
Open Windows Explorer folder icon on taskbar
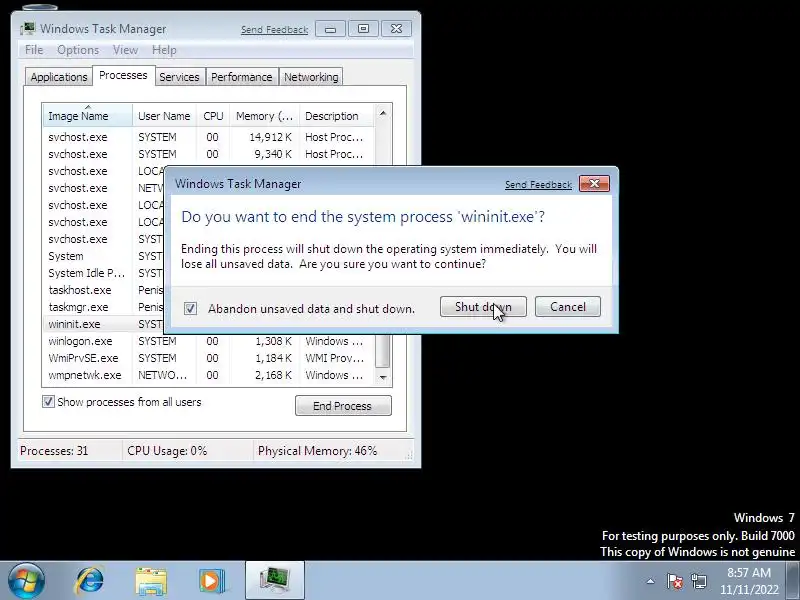click(151, 582)
